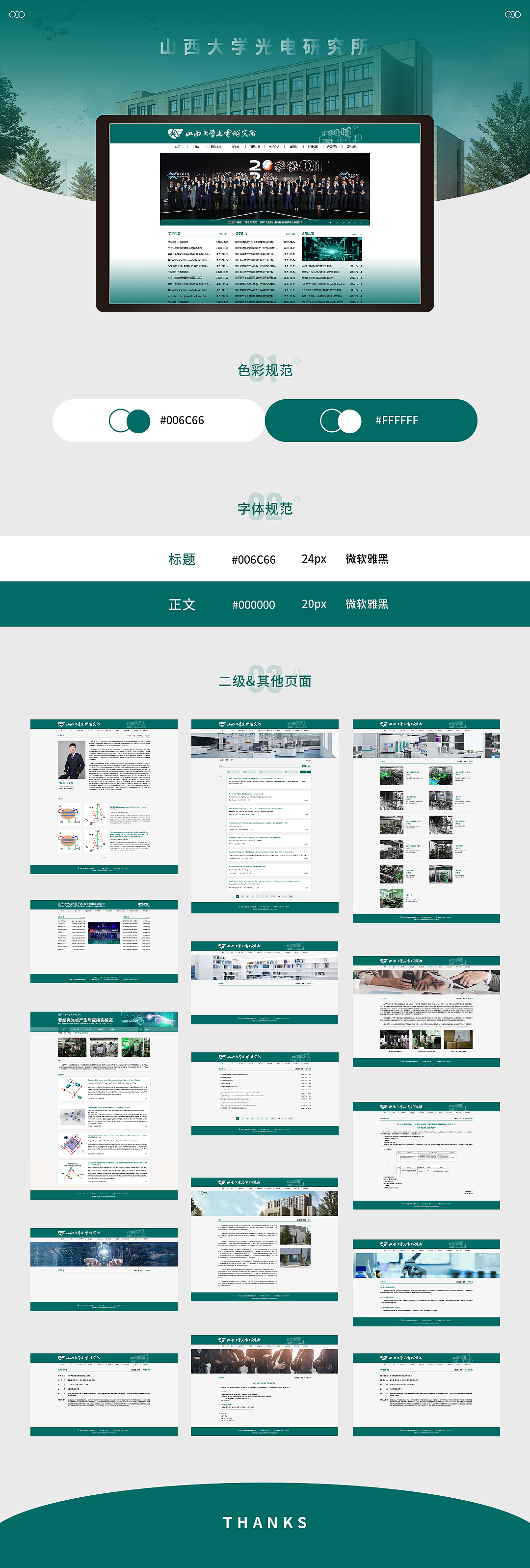
Task: Open the page thumbnail with the microscope banner
Action: (426, 1283)
